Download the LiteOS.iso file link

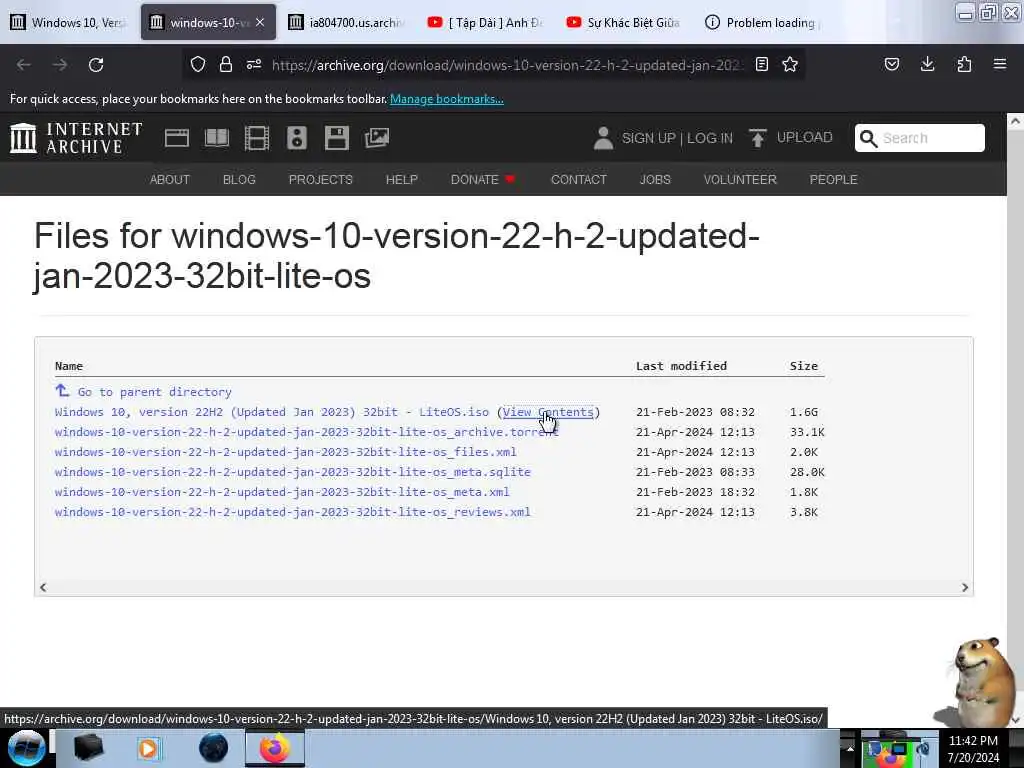272,412
